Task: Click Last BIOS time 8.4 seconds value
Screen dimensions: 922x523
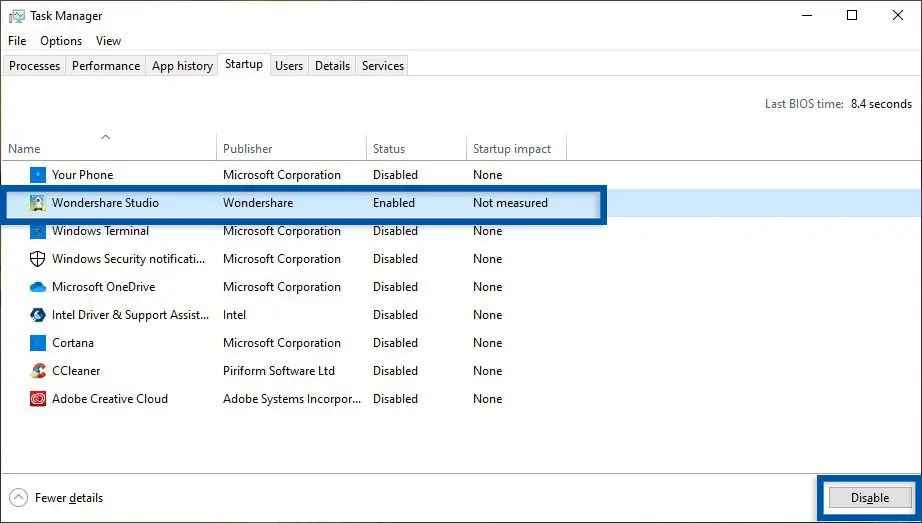Action: (881, 104)
